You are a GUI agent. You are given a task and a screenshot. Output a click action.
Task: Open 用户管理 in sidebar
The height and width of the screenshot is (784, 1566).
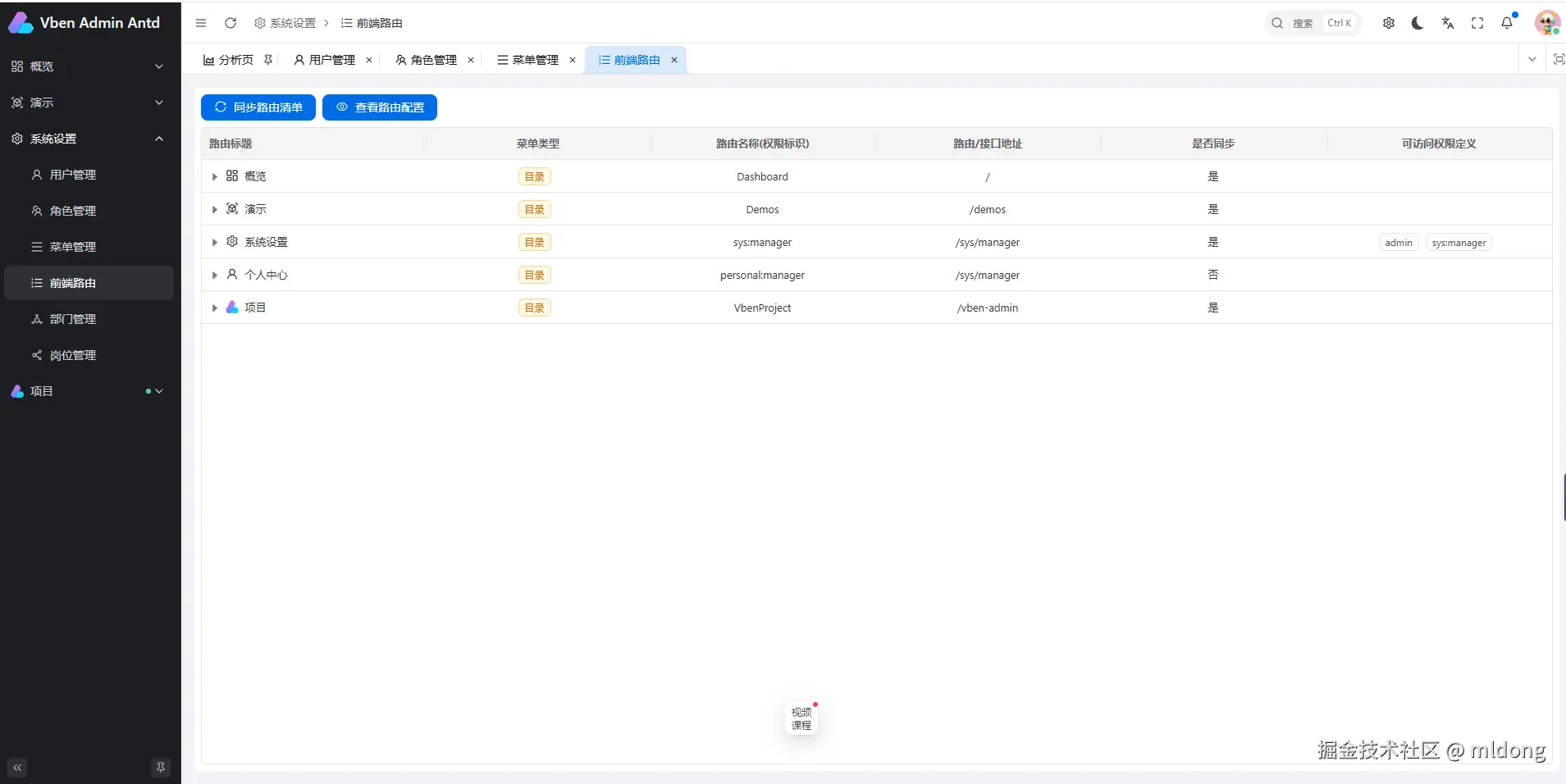89,175
